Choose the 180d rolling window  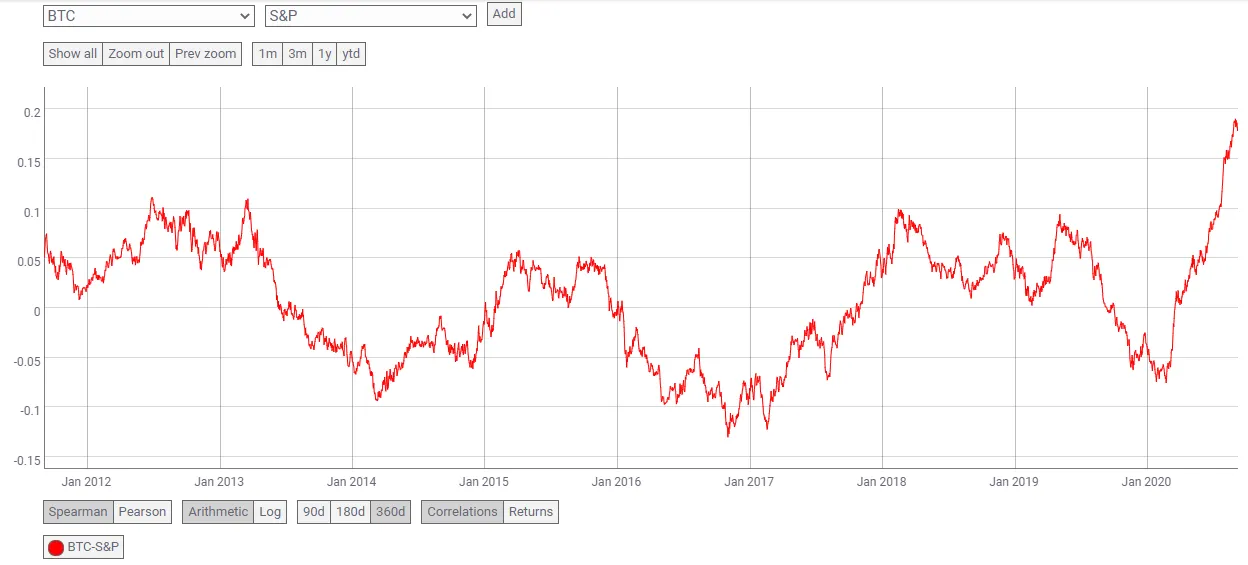point(350,512)
